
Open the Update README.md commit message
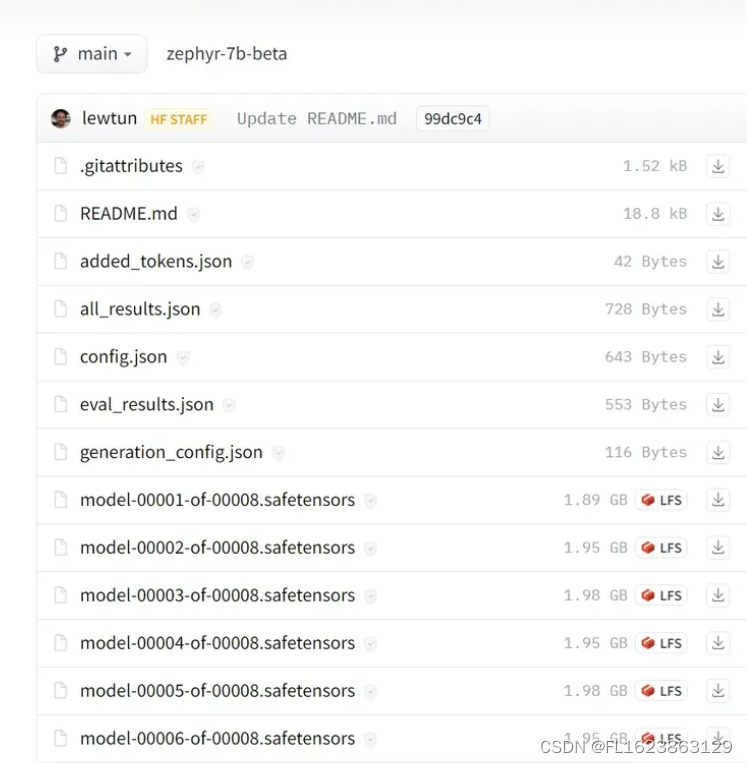coord(316,119)
